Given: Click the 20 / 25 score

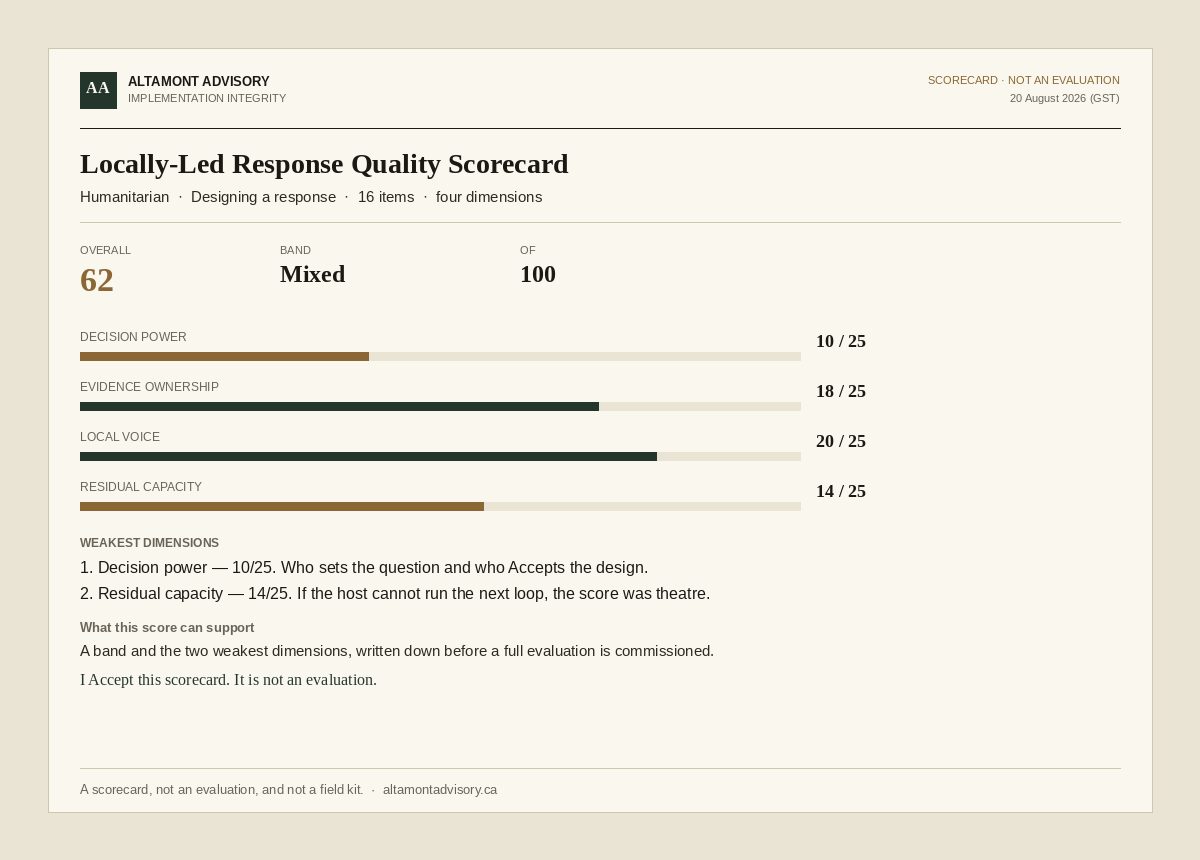Looking at the screenshot, I should point(841,441).
